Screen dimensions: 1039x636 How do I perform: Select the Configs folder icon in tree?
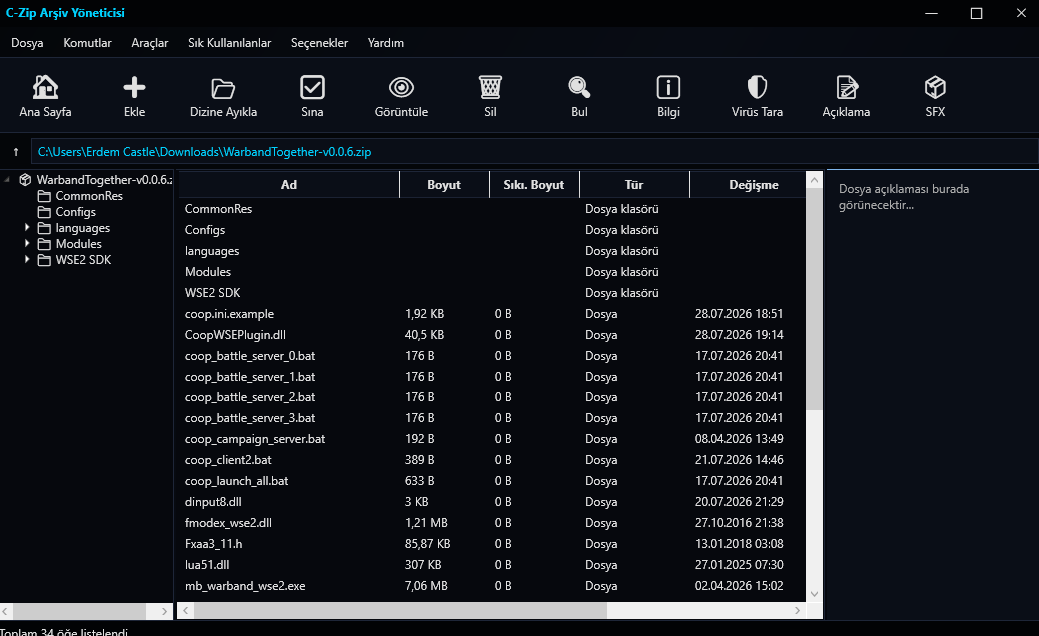pyautogui.click(x=44, y=212)
